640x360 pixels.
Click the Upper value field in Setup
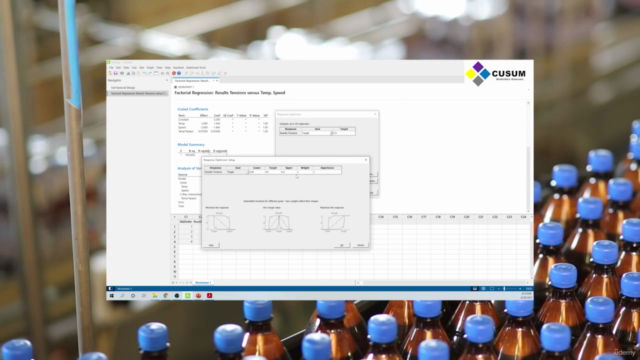point(289,172)
